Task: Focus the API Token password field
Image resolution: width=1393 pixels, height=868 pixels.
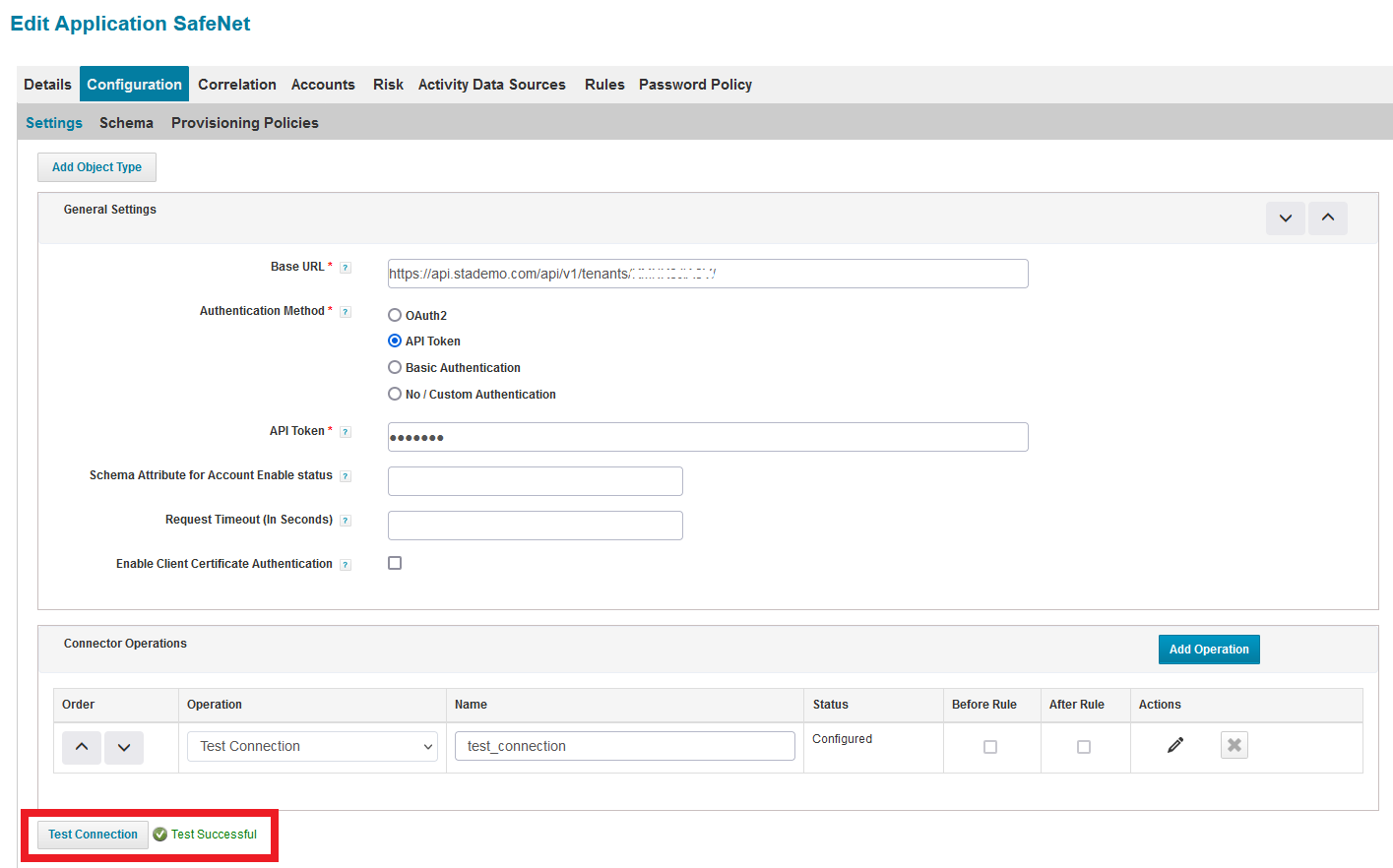Action: click(x=708, y=437)
